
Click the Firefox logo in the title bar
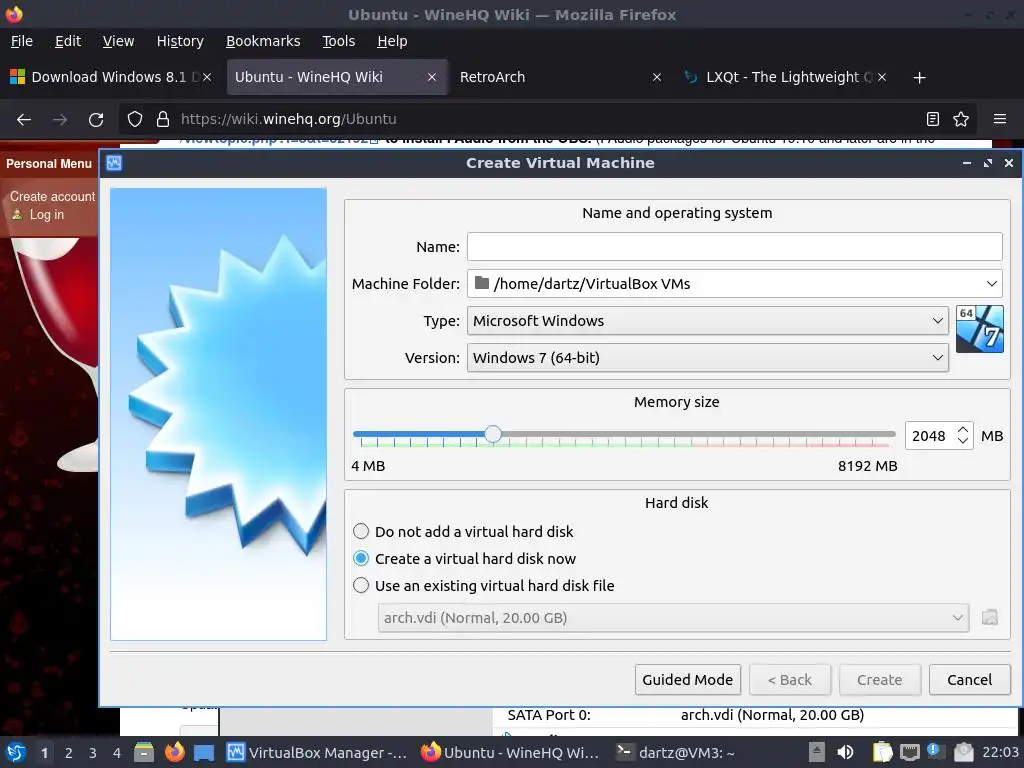(14, 14)
